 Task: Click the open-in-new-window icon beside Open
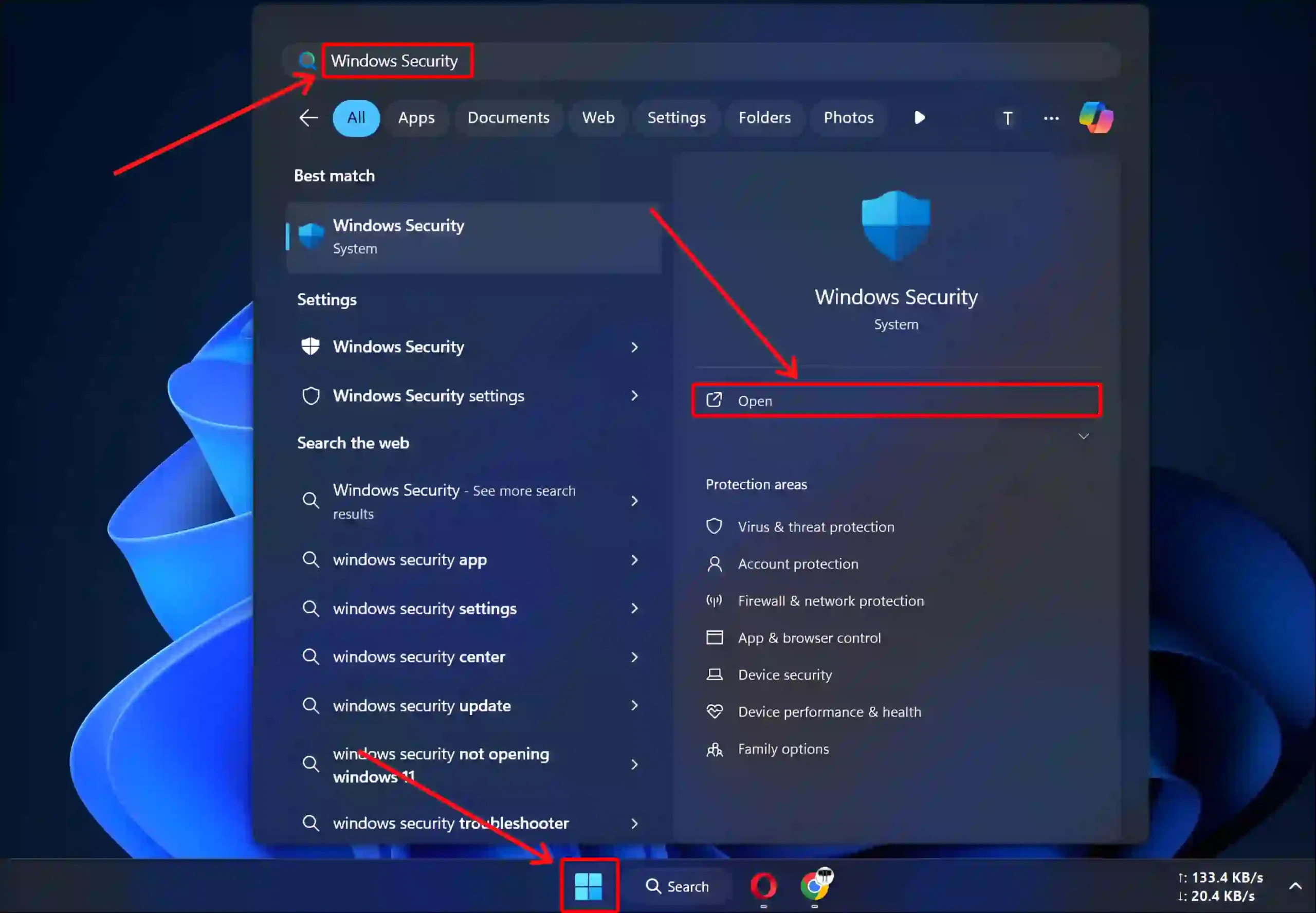(x=714, y=400)
